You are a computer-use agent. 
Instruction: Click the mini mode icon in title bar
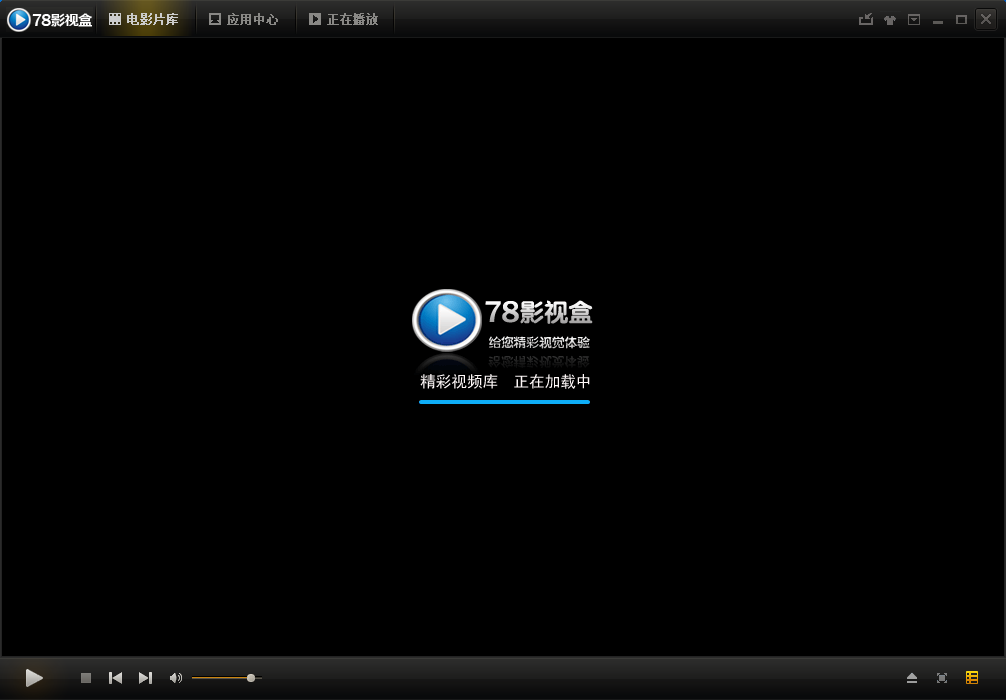point(865,19)
